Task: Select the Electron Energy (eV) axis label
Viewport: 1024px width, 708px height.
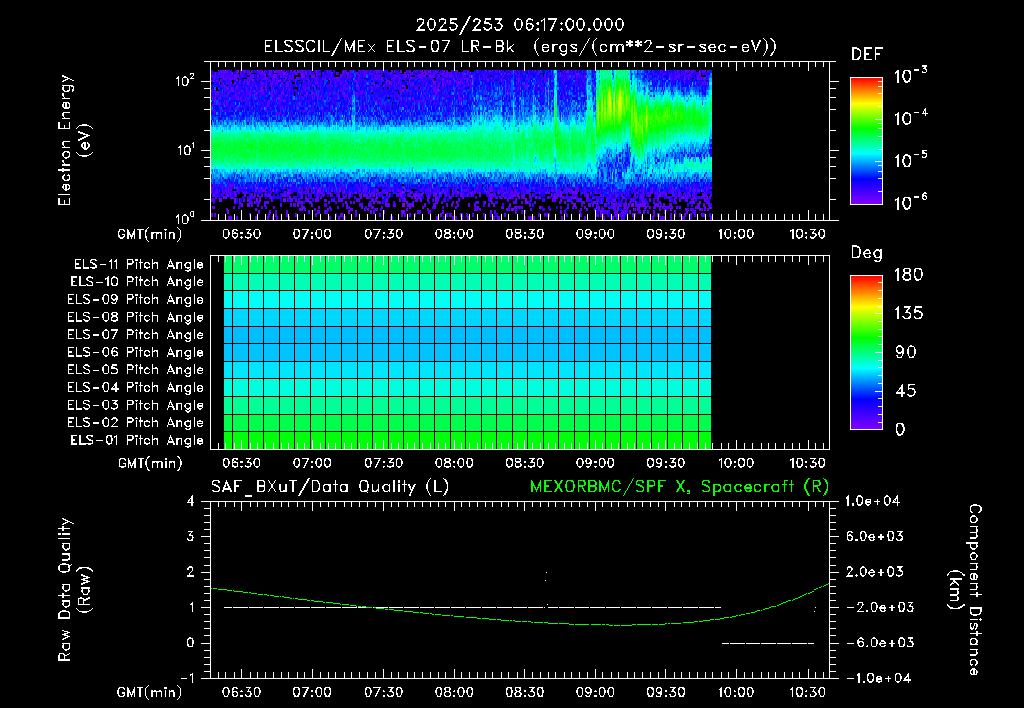Action: (x=74, y=140)
